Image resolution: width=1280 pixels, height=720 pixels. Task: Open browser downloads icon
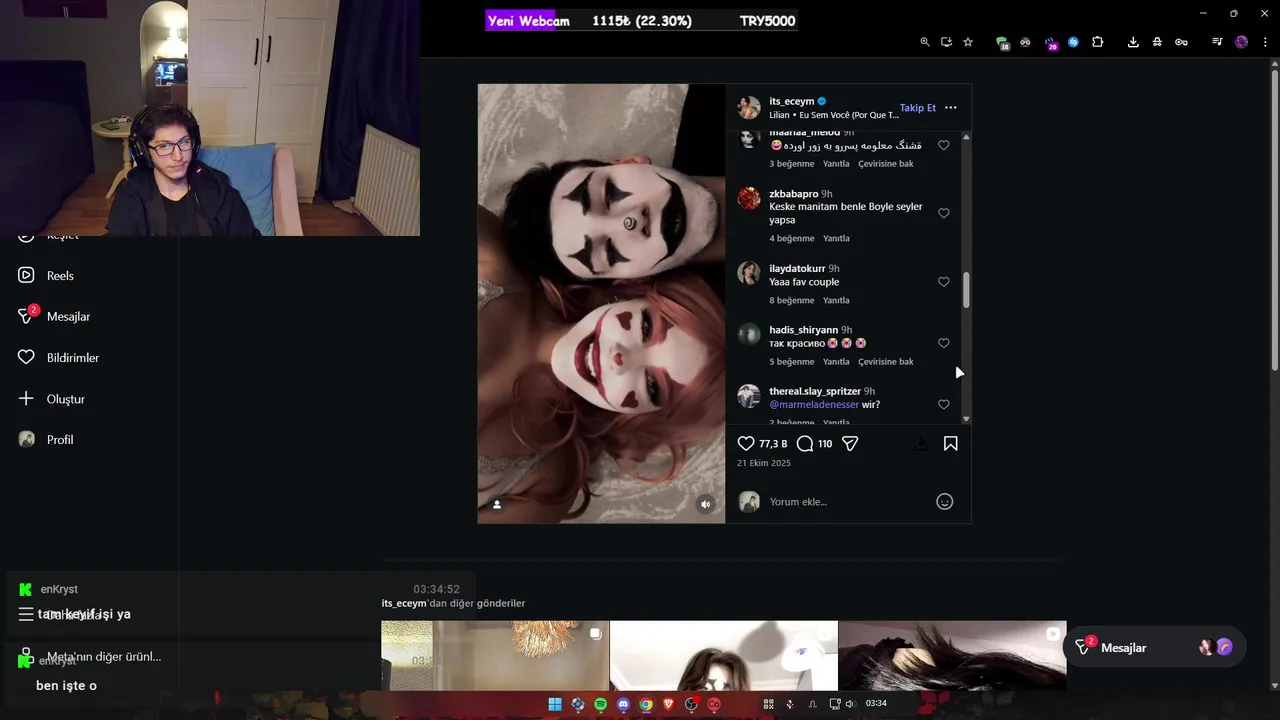coord(1133,42)
